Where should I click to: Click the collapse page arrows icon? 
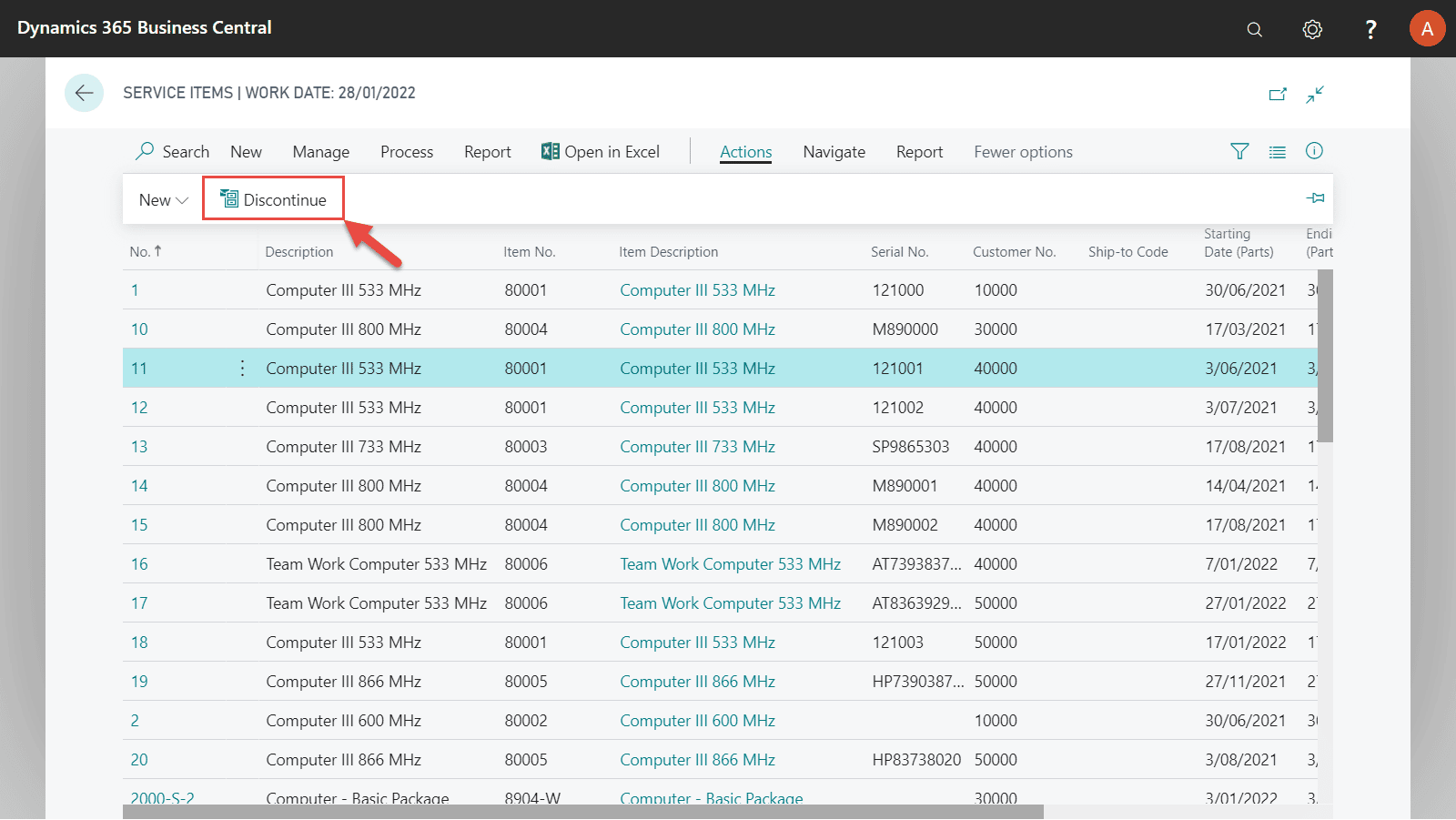click(x=1315, y=94)
